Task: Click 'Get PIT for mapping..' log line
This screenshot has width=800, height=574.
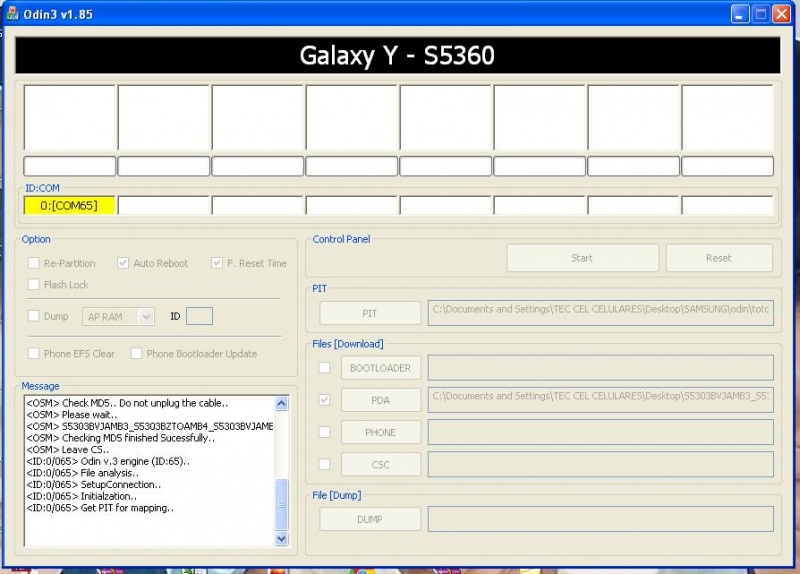Action: 100,508
